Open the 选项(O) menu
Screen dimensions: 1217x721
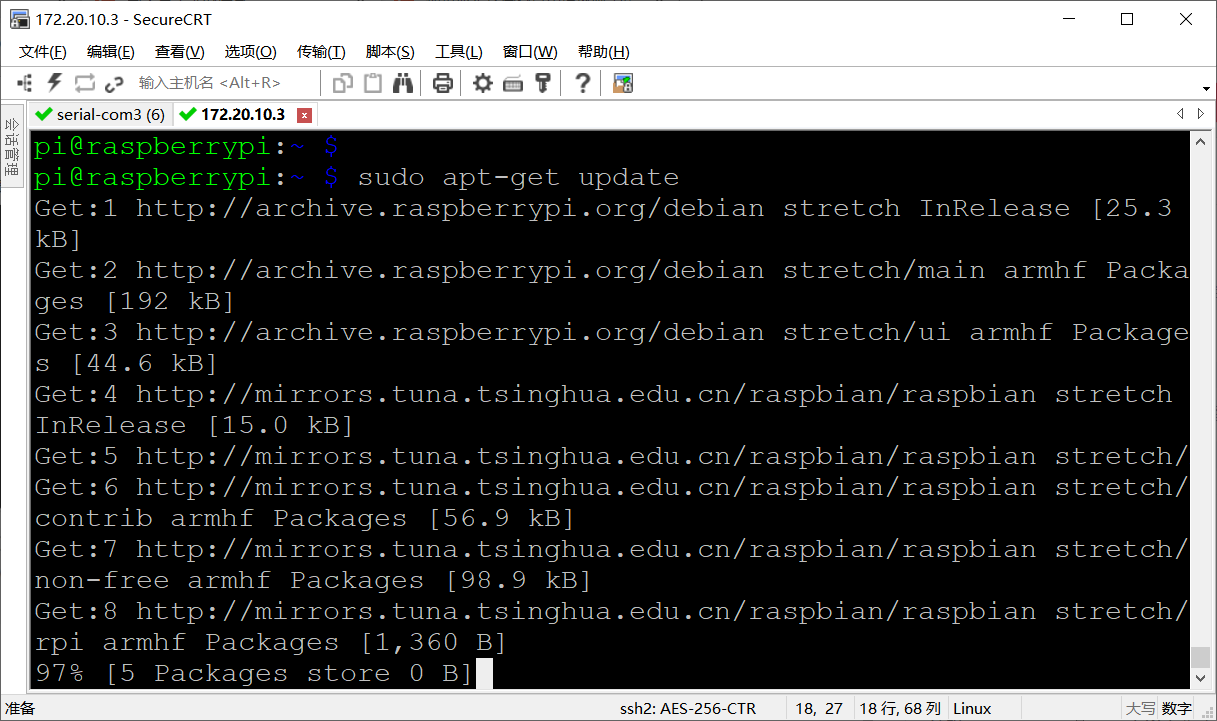(x=250, y=52)
